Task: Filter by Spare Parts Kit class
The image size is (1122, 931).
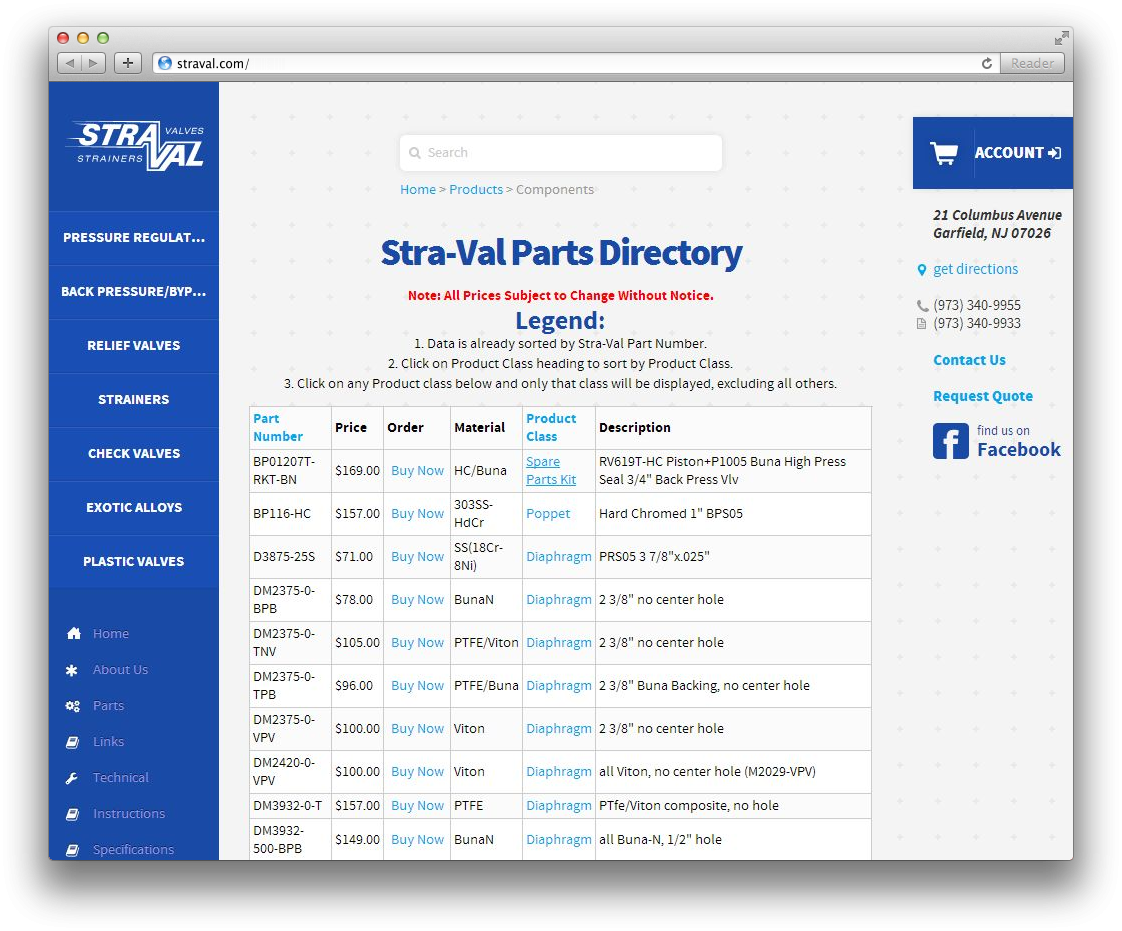Action: point(550,471)
